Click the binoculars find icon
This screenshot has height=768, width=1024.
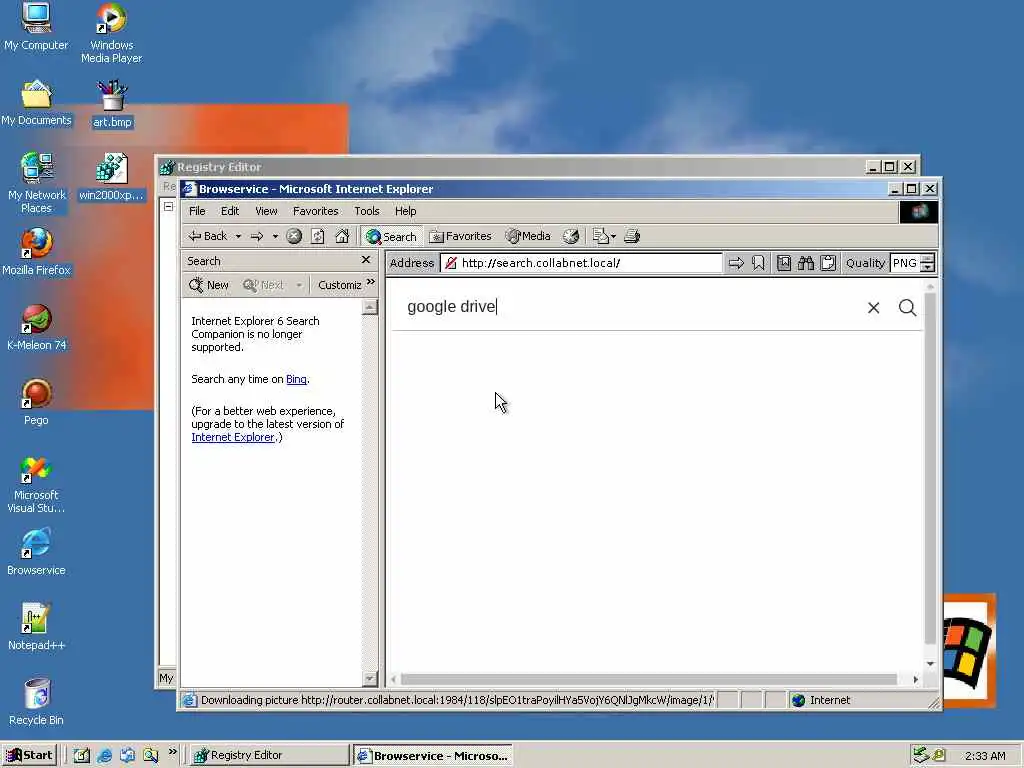[806, 263]
